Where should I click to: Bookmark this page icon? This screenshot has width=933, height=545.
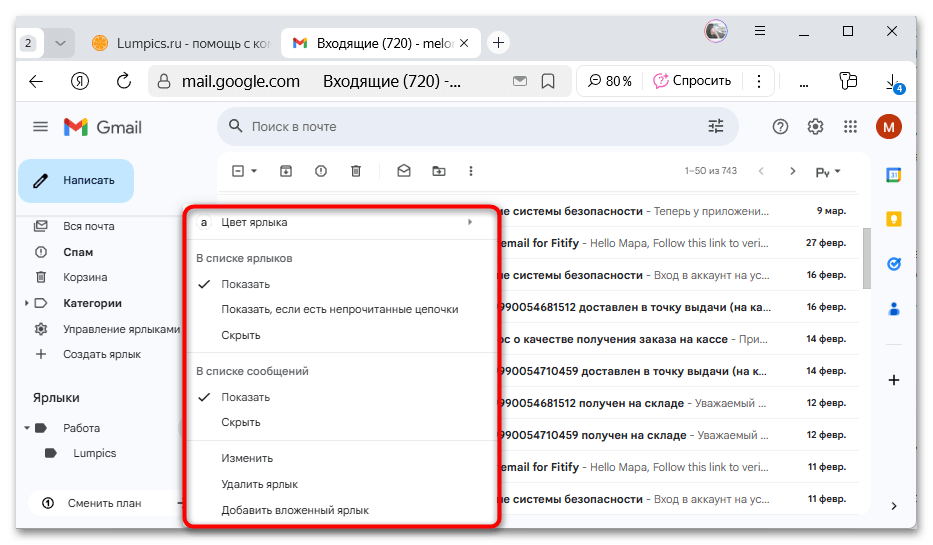[548, 81]
